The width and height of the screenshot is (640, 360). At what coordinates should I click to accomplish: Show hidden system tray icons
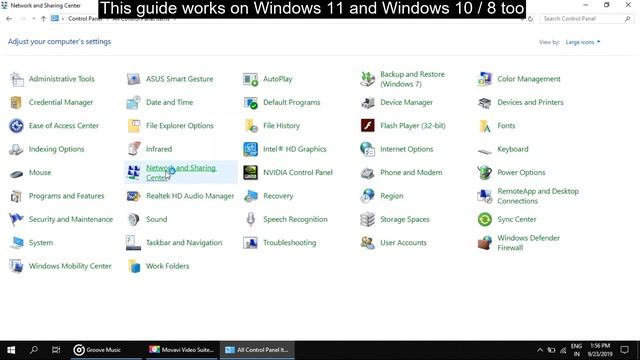point(540,350)
